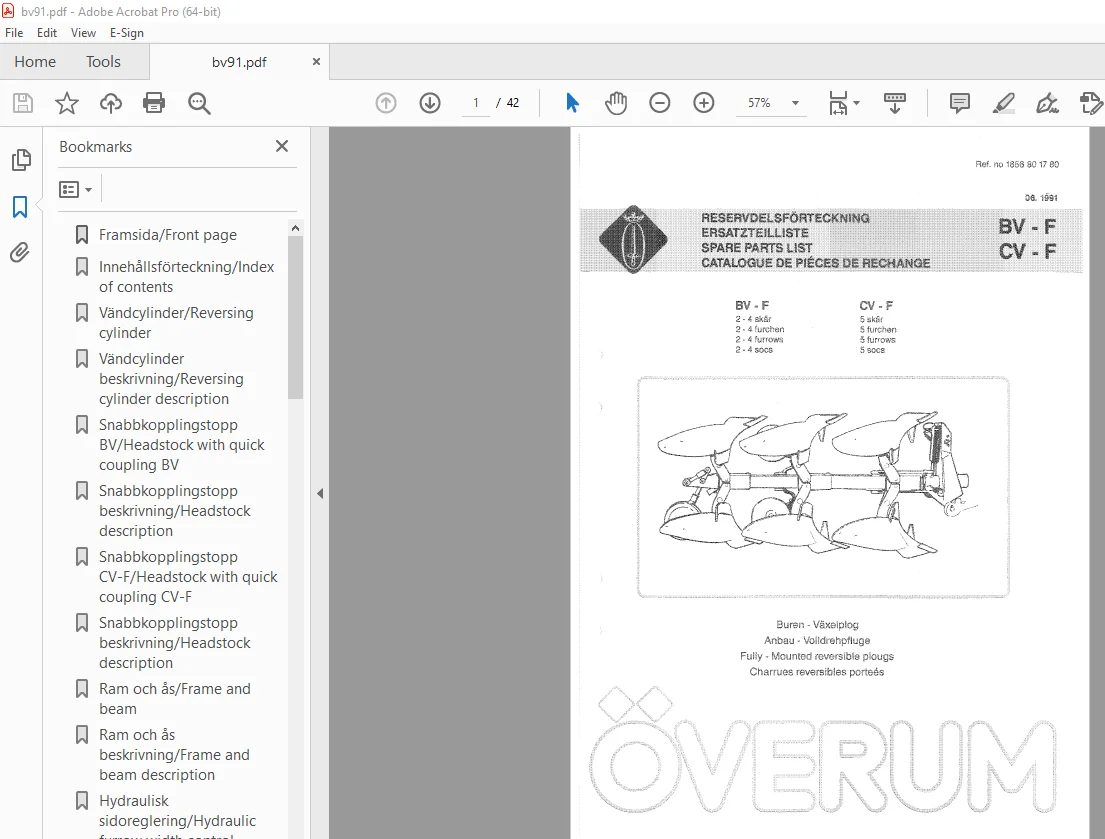Click the Ref. no 1856 80 17 80 text
1105x839 pixels.
[x=1017, y=164]
